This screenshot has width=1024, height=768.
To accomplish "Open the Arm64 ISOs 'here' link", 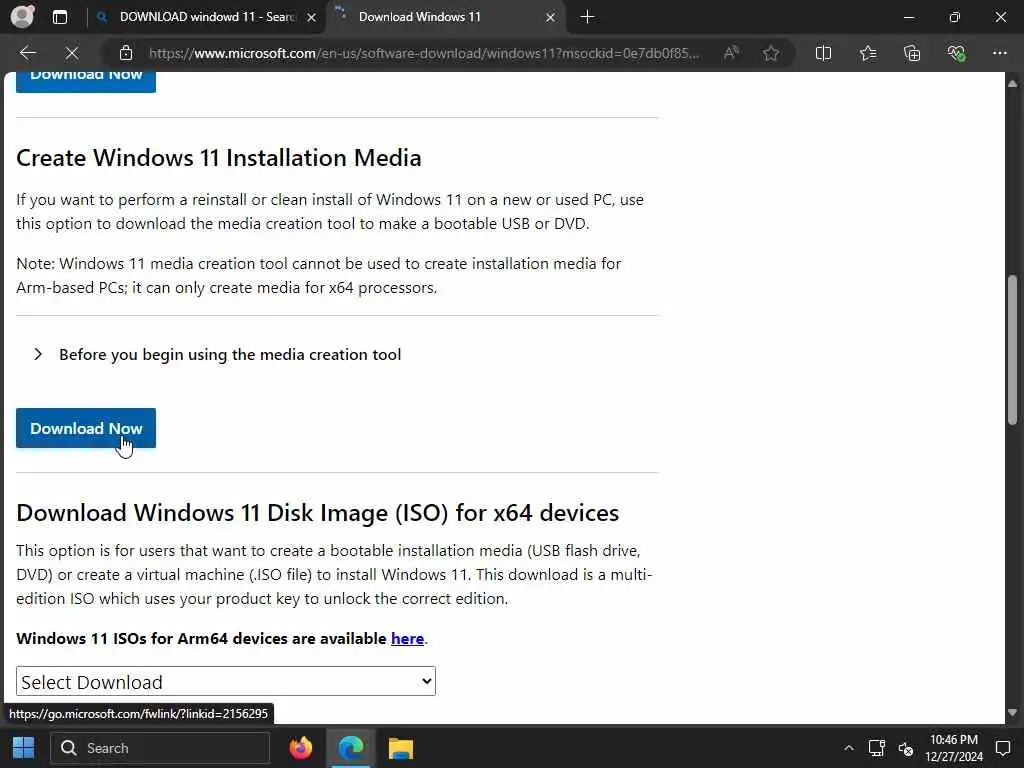I will [407, 639].
